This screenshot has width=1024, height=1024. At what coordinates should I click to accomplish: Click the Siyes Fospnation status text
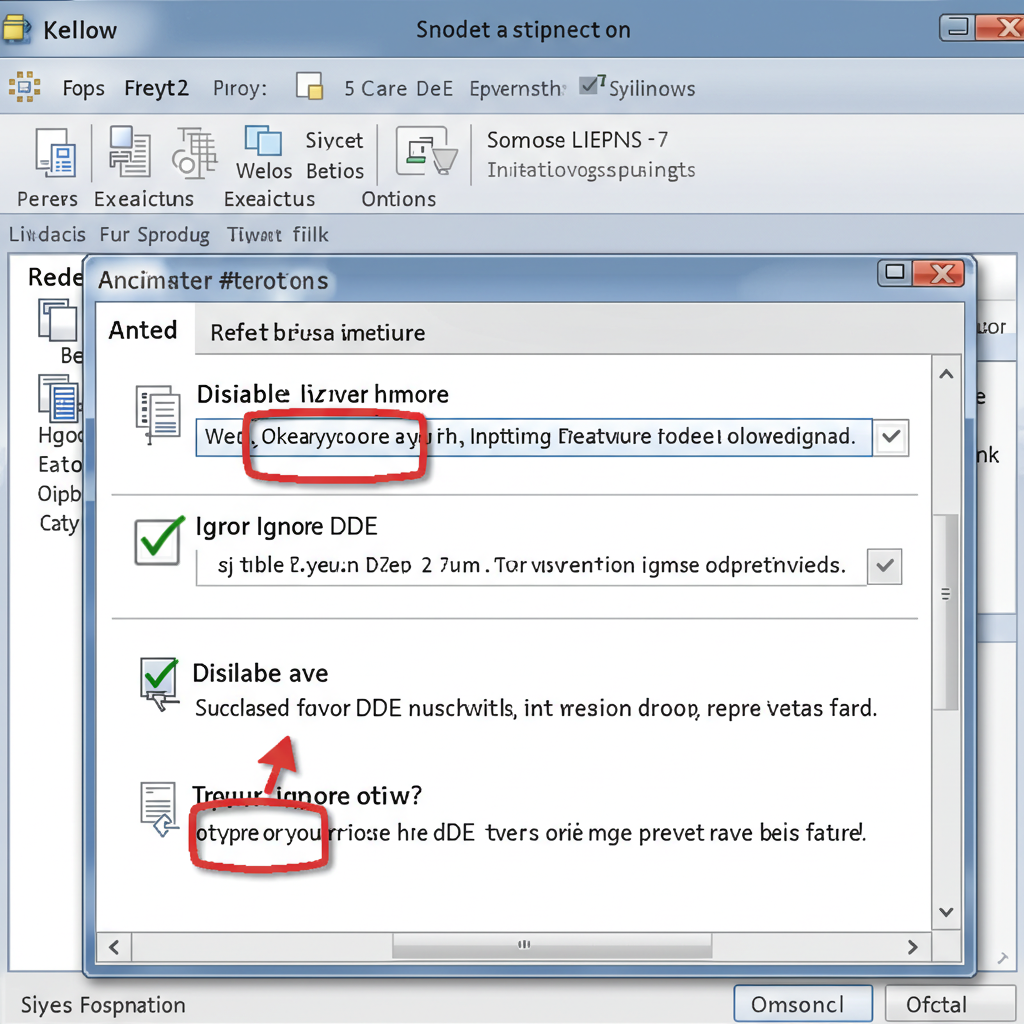pos(103,1005)
